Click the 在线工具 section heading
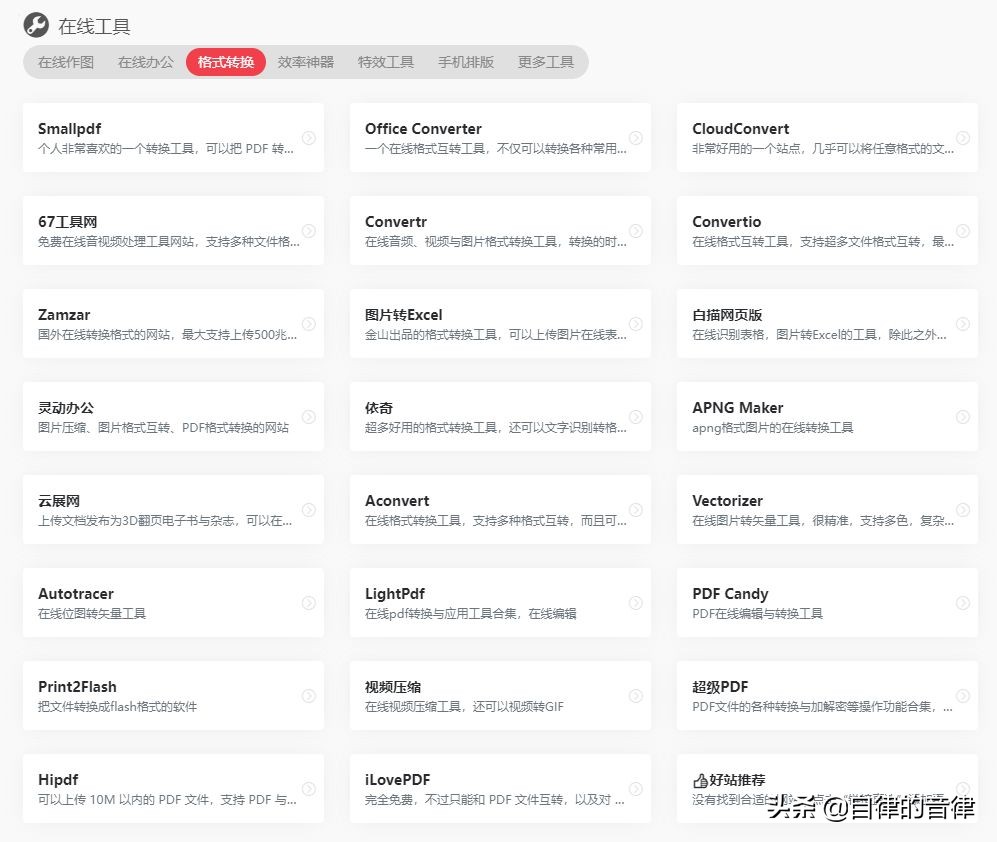This screenshot has height=842, width=997. [x=94, y=26]
